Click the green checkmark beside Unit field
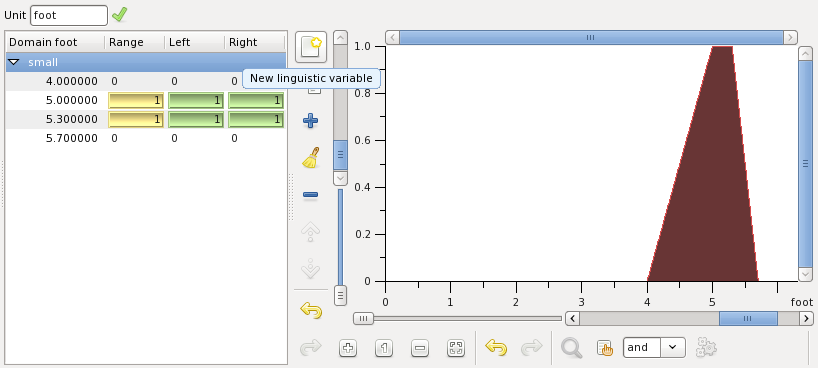The width and height of the screenshot is (818, 368). 119,15
